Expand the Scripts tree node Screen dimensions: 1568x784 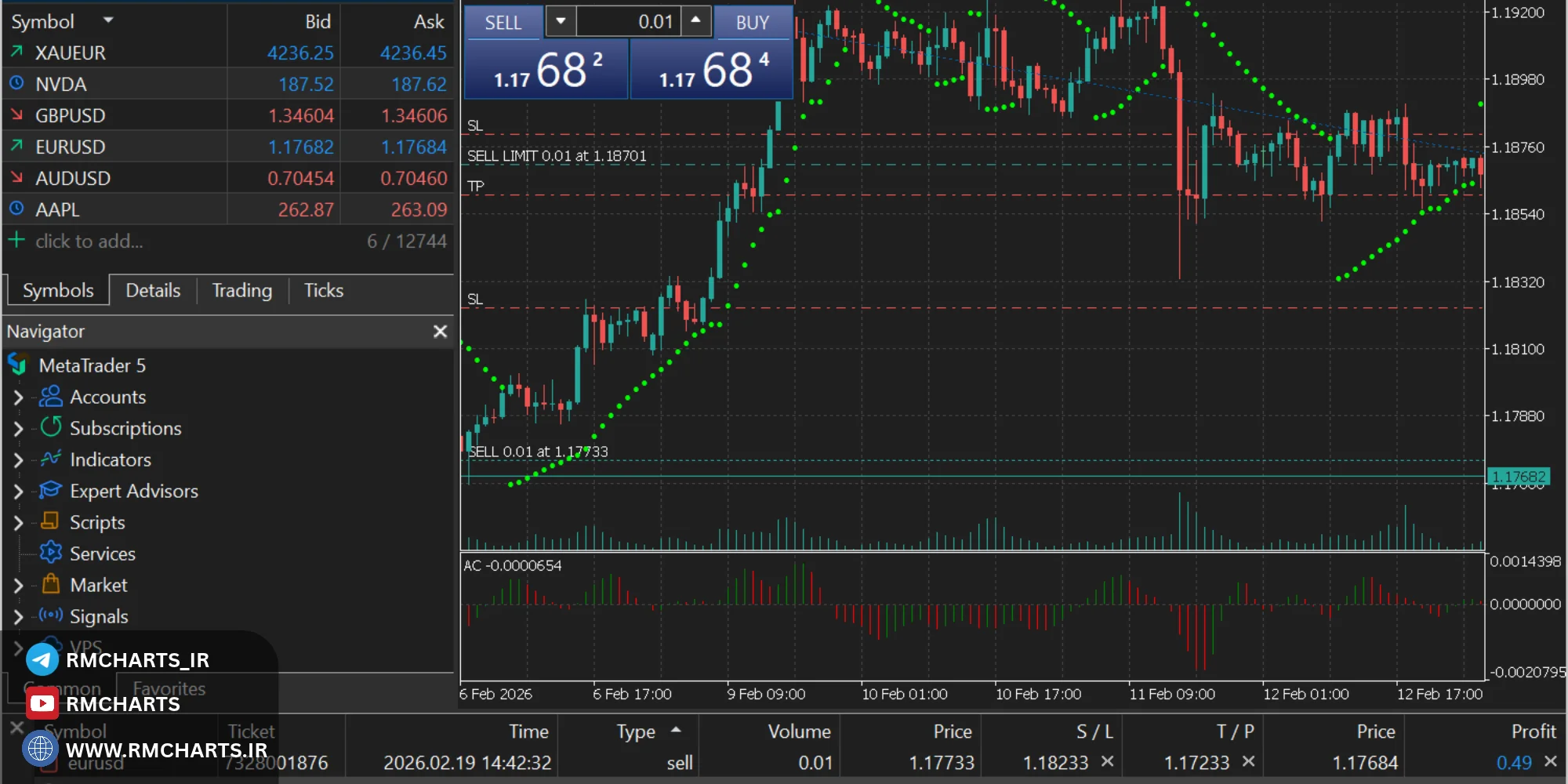coord(19,523)
